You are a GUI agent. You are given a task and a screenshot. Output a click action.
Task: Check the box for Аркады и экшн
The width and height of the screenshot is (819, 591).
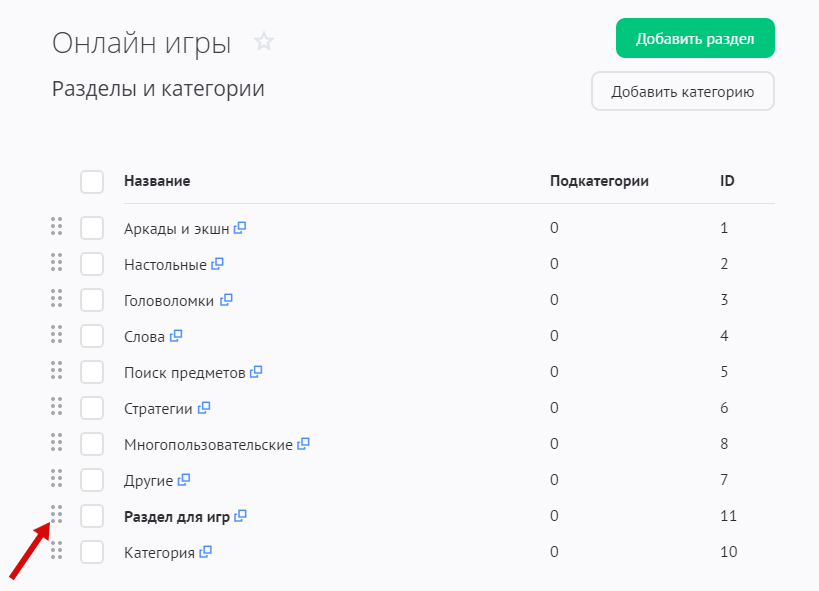(x=92, y=228)
